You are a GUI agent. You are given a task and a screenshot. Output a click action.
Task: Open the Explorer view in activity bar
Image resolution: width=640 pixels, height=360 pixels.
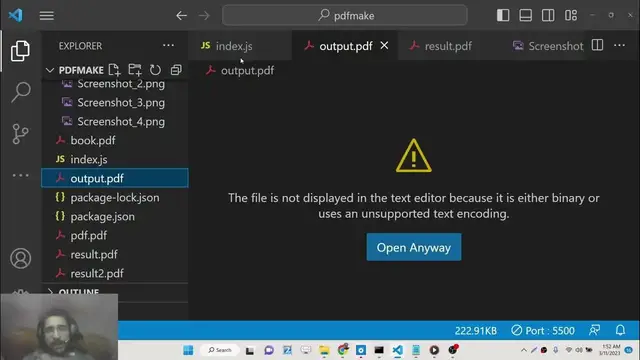[20, 51]
